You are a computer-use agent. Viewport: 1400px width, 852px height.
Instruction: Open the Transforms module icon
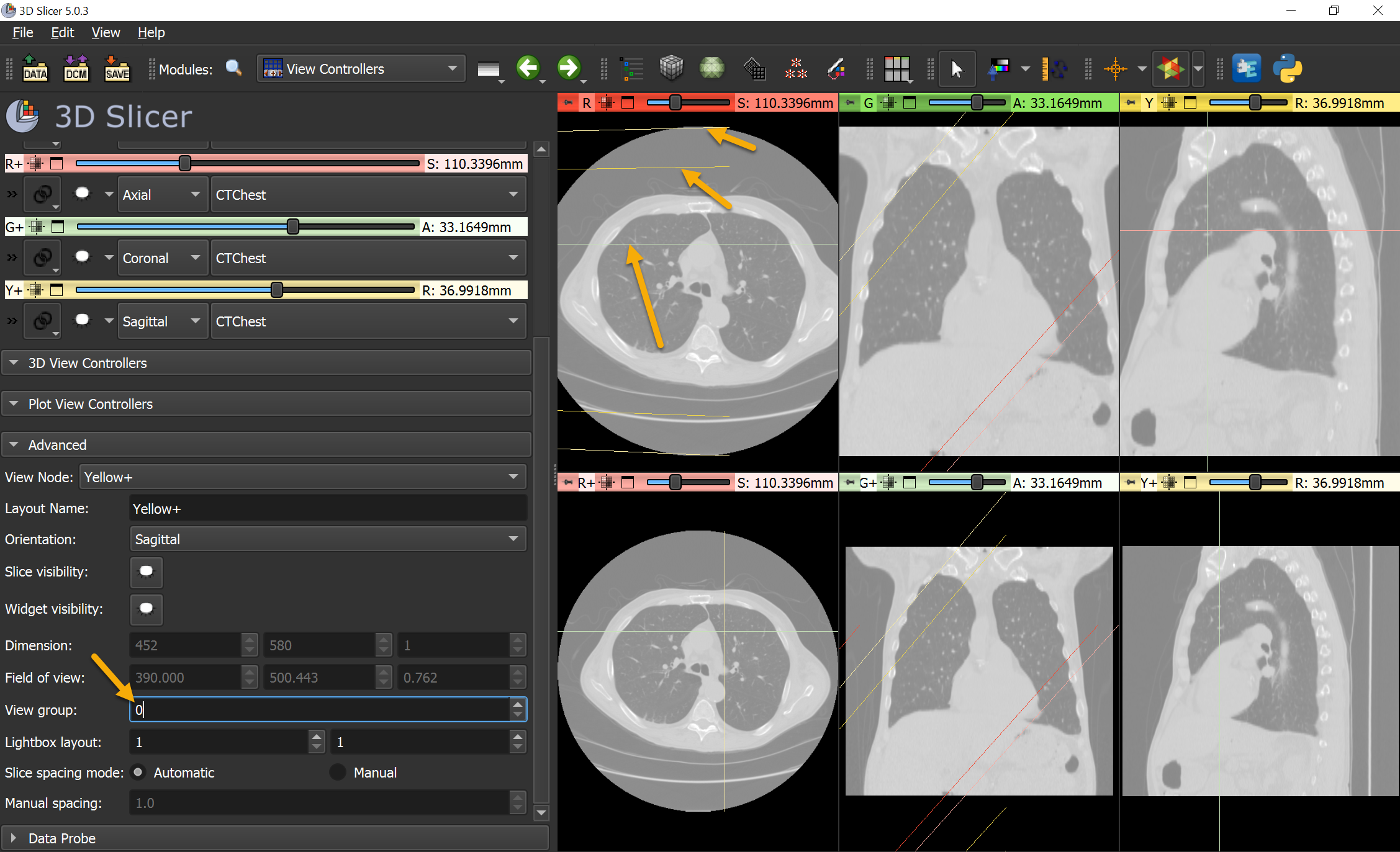click(x=754, y=68)
